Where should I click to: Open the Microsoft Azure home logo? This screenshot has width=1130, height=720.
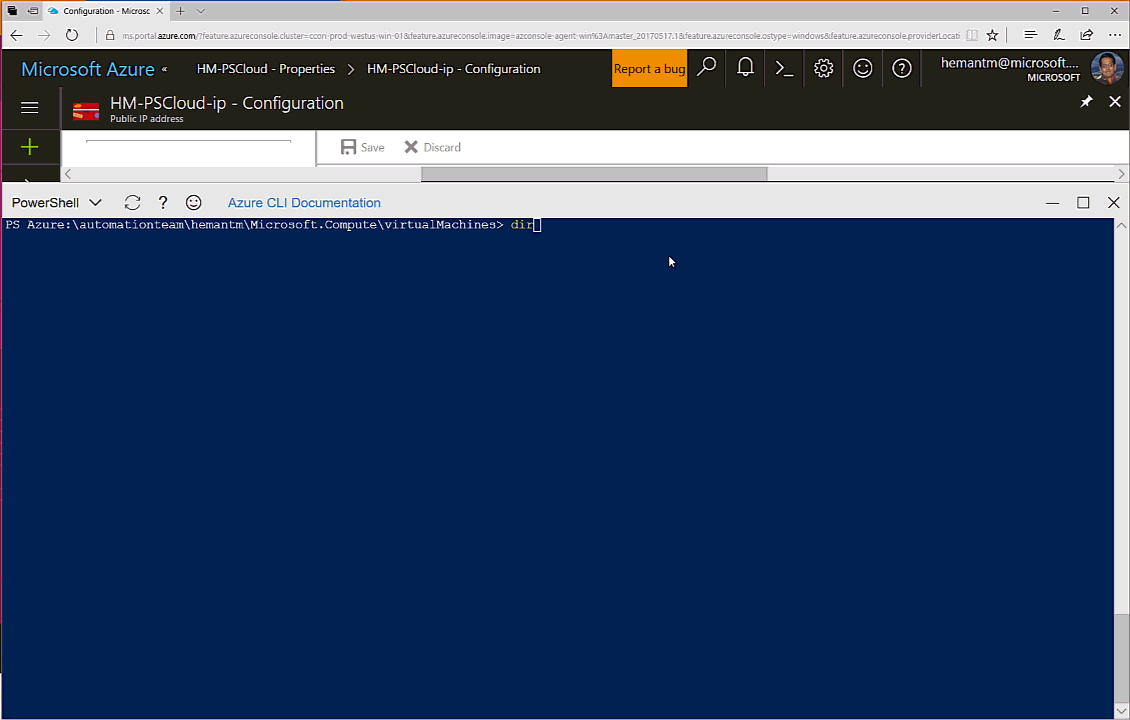tap(88, 69)
